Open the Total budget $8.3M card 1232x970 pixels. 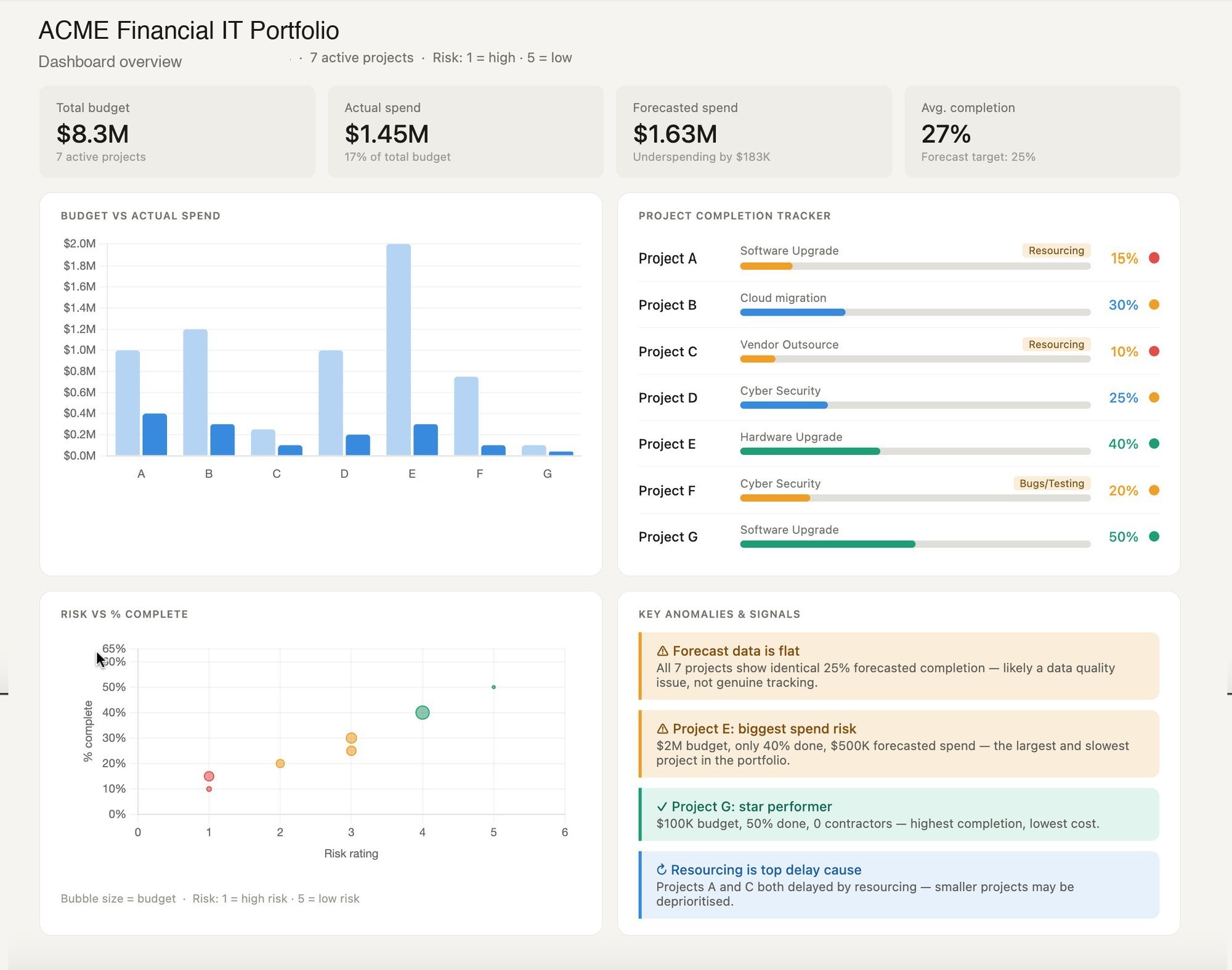coord(177,132)
